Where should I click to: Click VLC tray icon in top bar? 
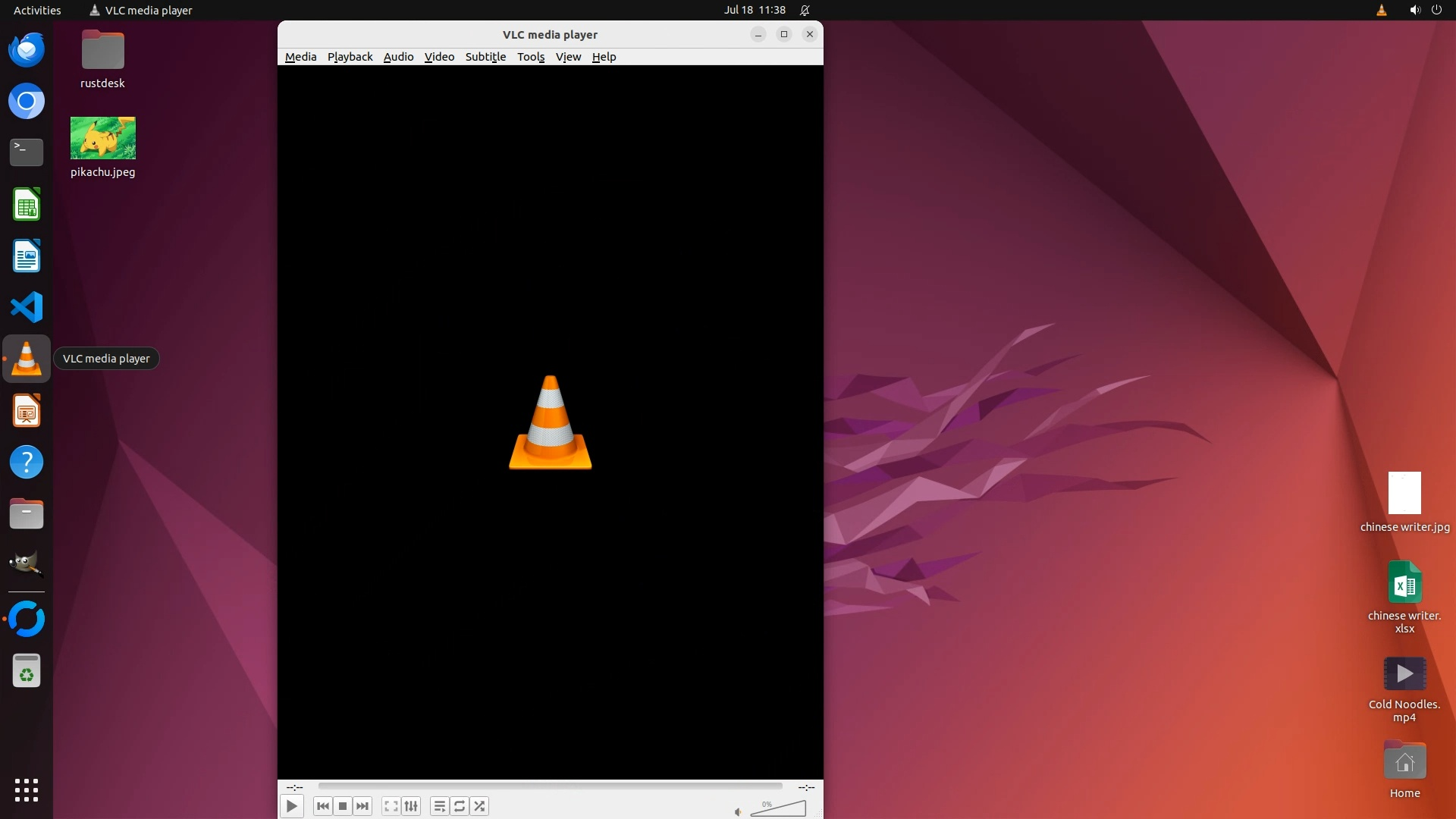[1381, 10]
